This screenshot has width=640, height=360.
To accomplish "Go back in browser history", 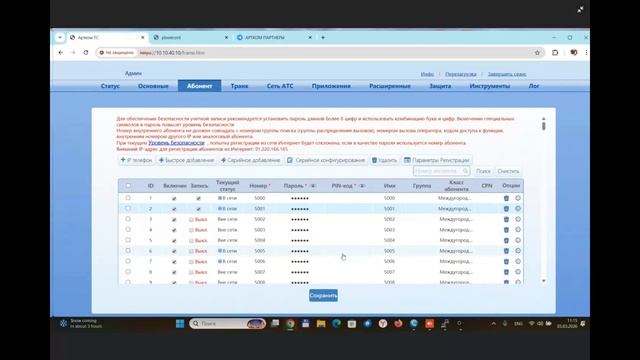I will click(x=60, y=53).
